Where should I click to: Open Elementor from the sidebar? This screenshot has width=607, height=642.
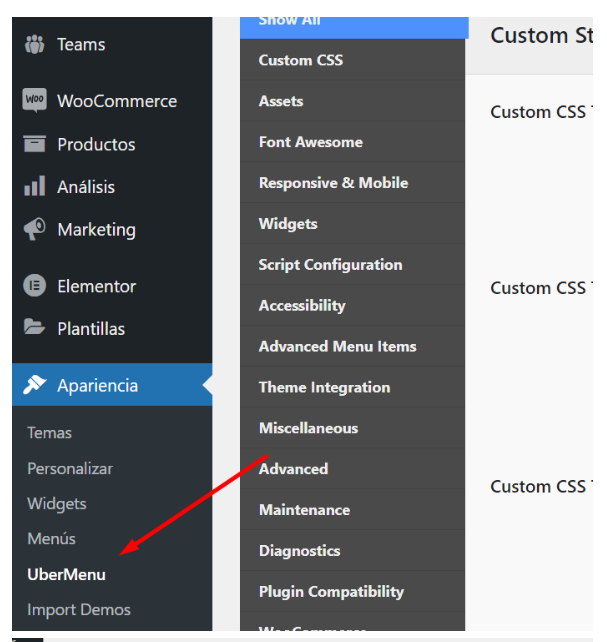[x=112, y=286]
